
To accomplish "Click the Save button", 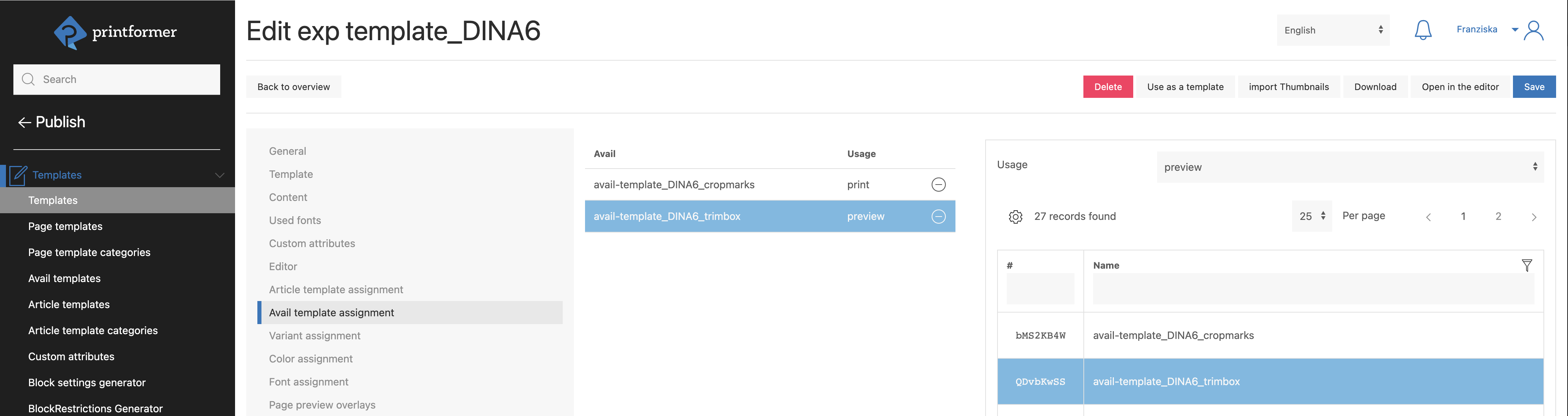I will point(1533,87).
